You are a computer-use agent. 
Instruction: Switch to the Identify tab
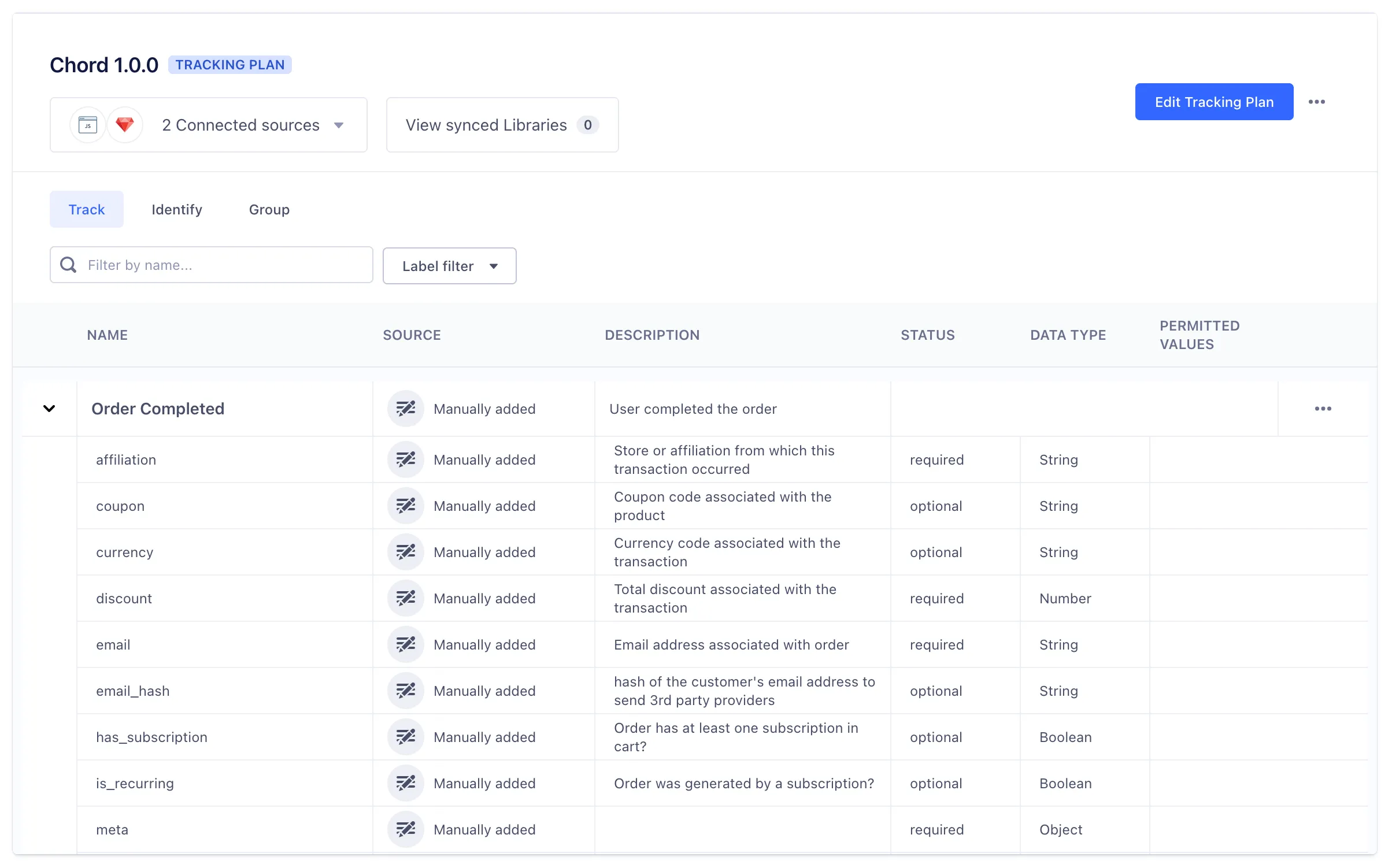click(x=177, y=209)
